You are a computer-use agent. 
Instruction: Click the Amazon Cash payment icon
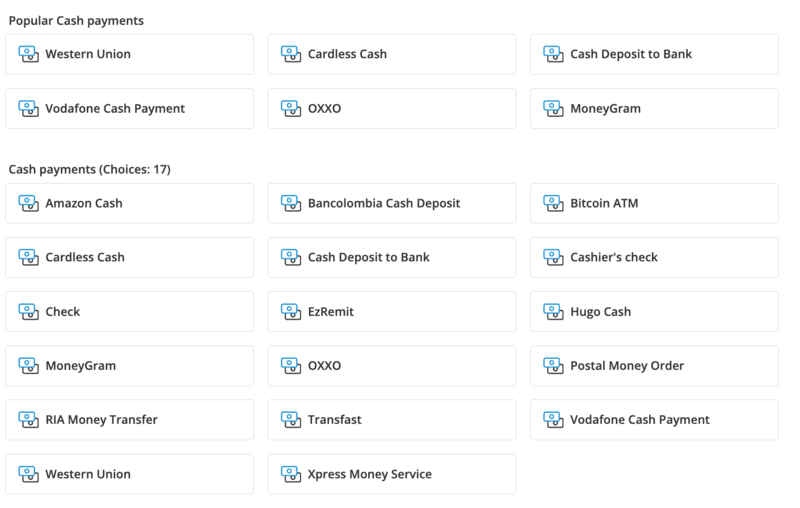pos(29,203)
